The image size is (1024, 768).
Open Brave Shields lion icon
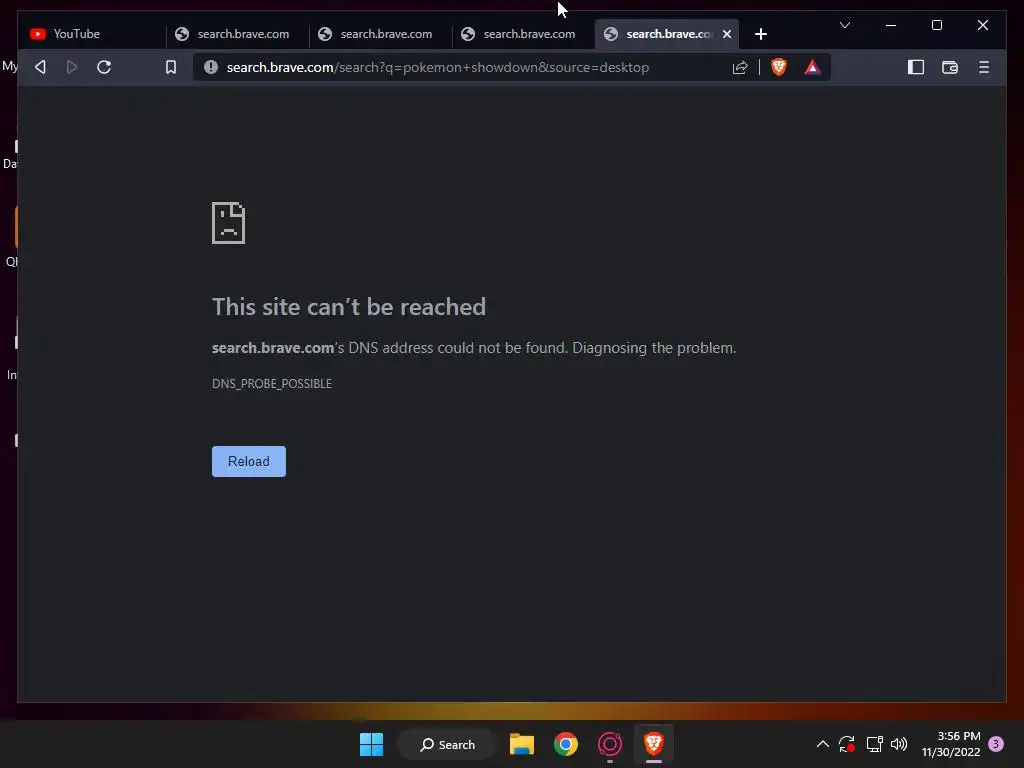pos(778,67)
